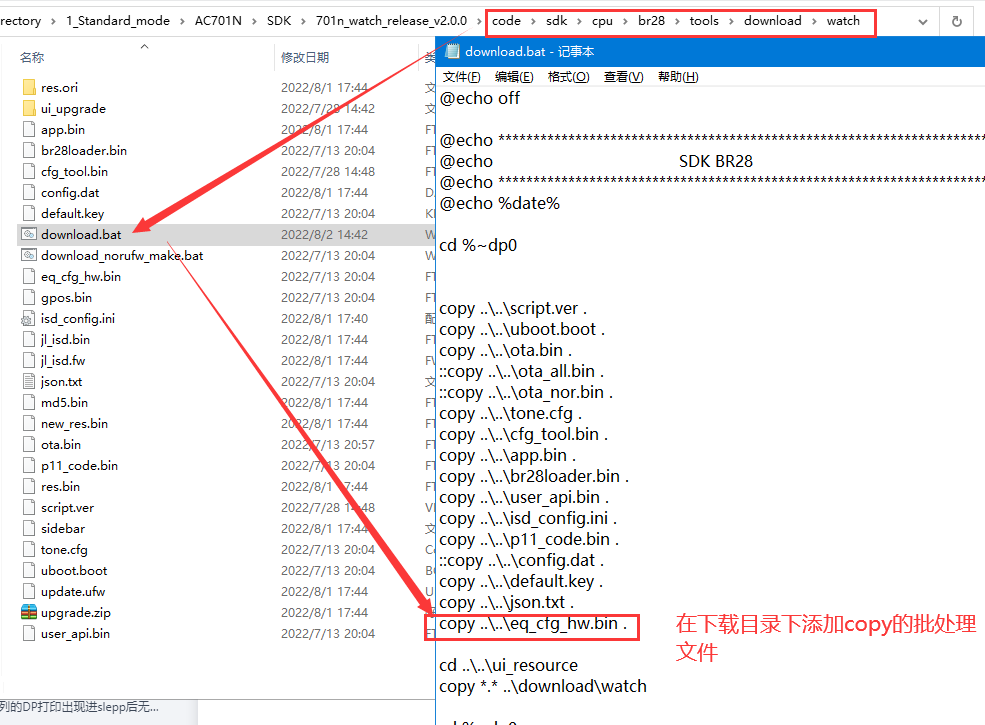Click the line 'cd %~dp0' in Notepad

(x=478, y=245)
